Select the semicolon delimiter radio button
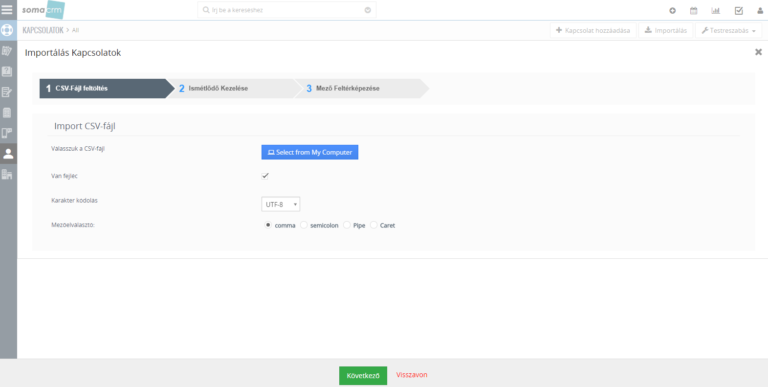Image resolution: width=768 pixels, height=387 pixels. pos(304,225)
